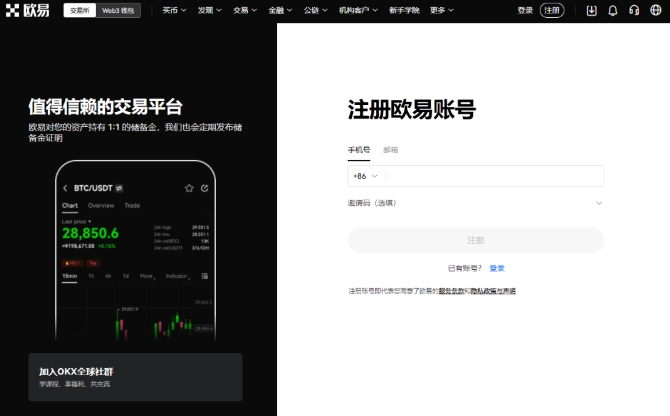Expand the 发现 menu
Viewport: 670px width, 416px height.
point(209,10)
